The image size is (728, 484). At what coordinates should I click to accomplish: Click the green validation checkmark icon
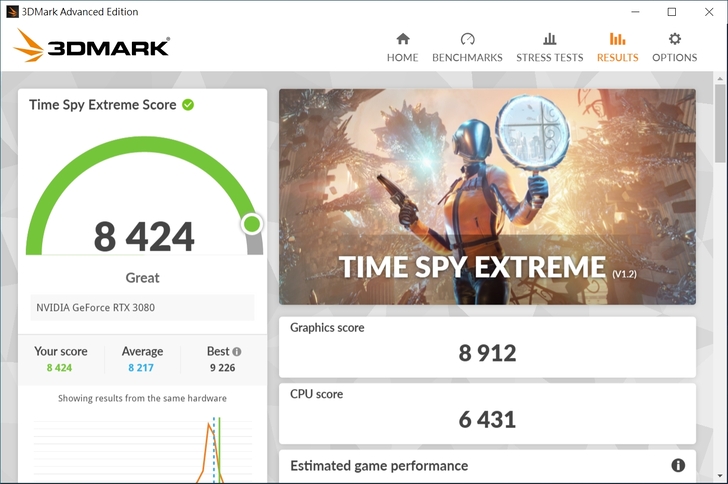pos(188,105)
